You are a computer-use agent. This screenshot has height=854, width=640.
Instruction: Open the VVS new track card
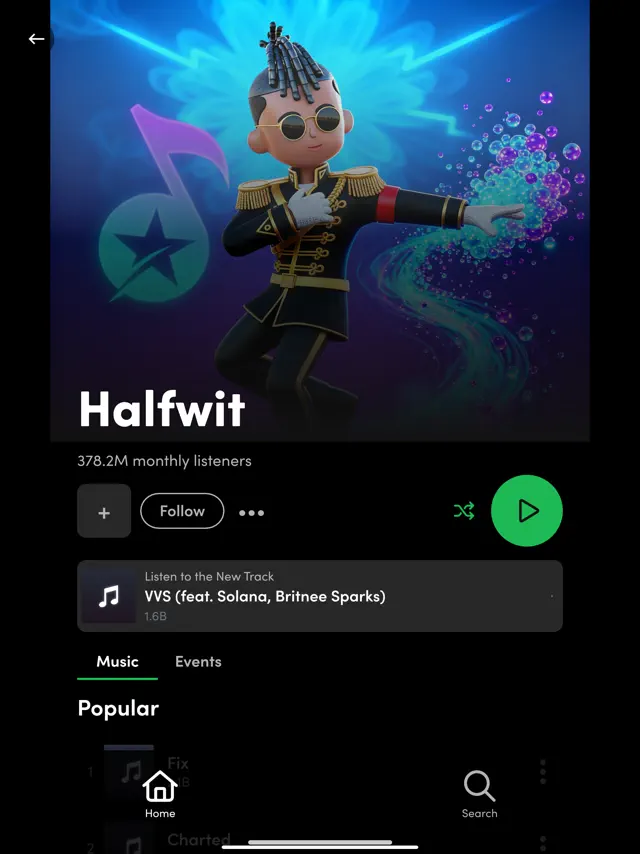[320, 596]
